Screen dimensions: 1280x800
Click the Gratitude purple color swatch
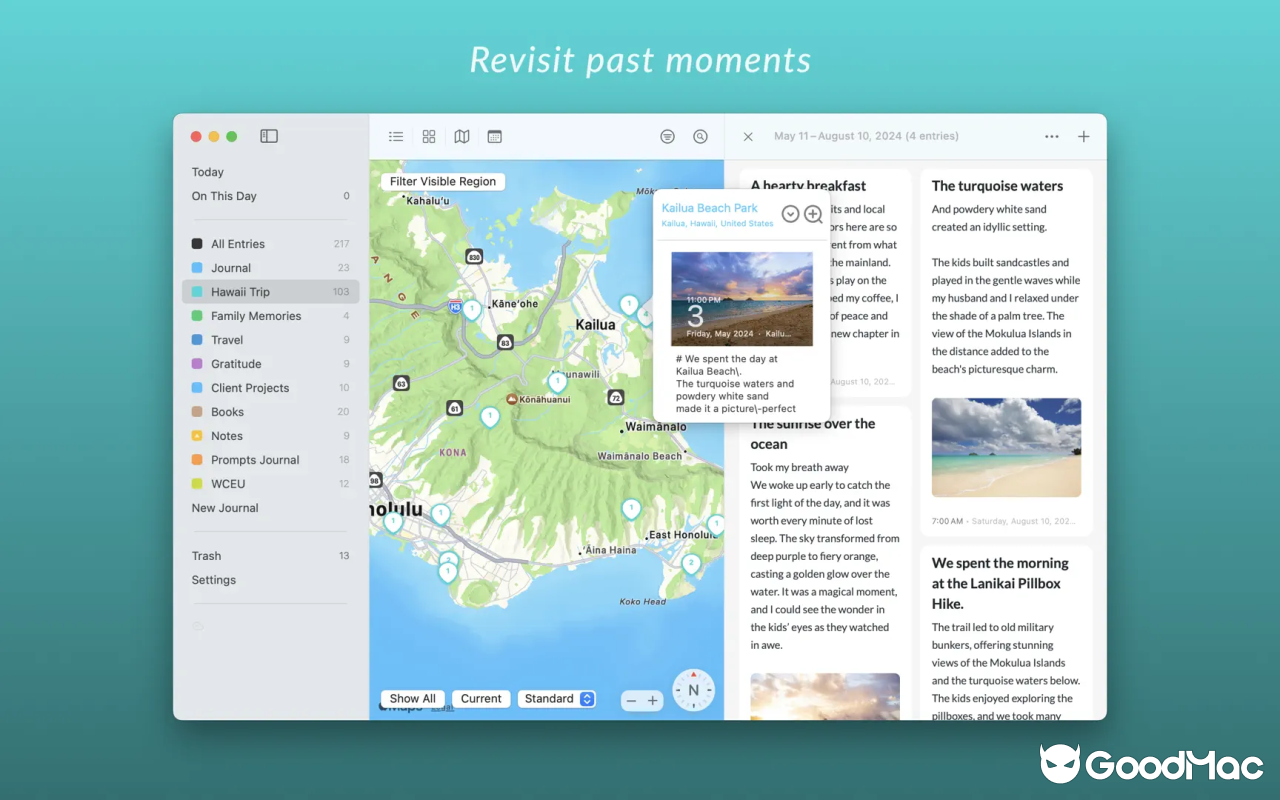(197, 364)
